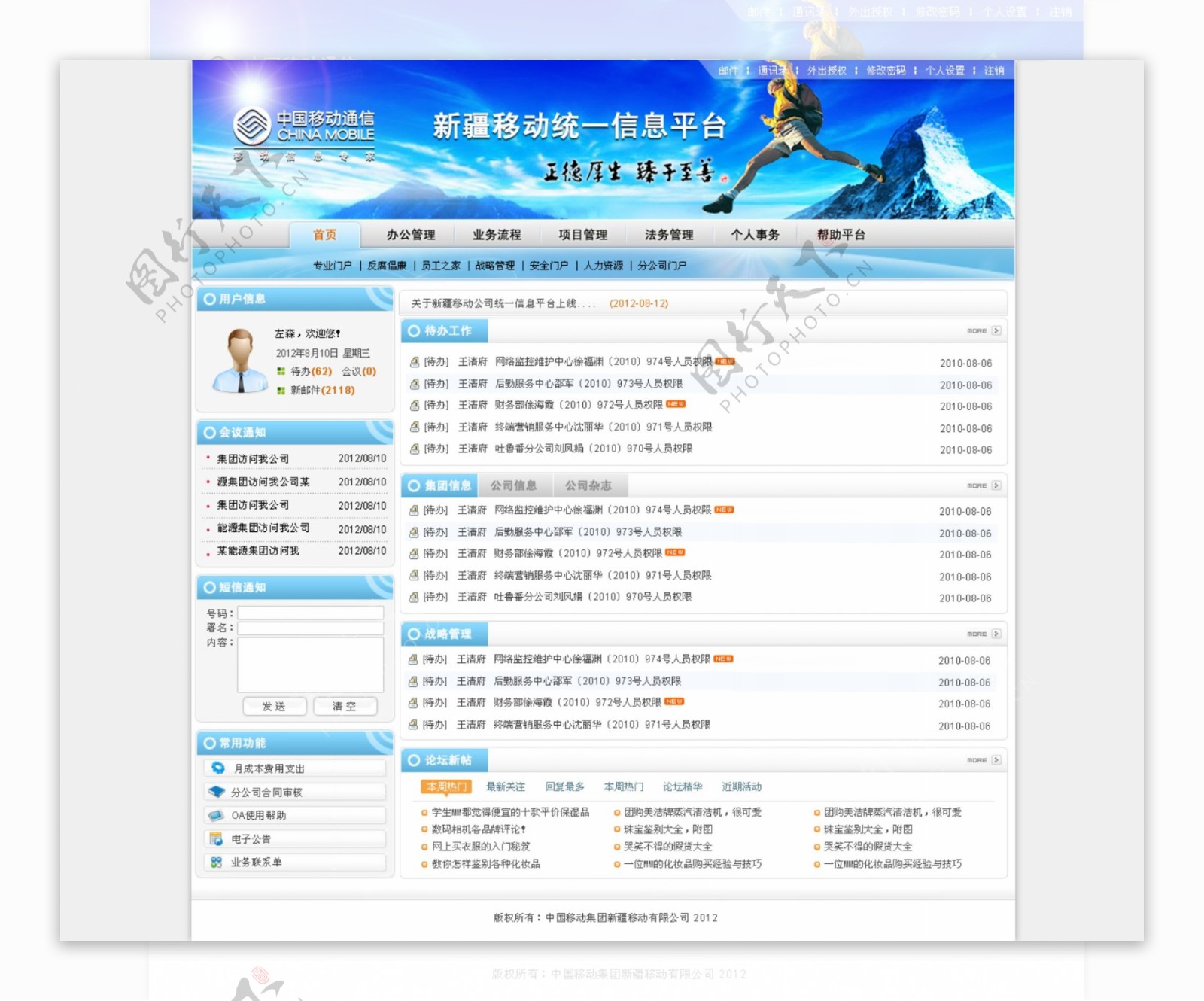The image size is (1204, 1001).
Task: Expand MORE arrow in 集团信息 panel
Action: tap(996, 485)
